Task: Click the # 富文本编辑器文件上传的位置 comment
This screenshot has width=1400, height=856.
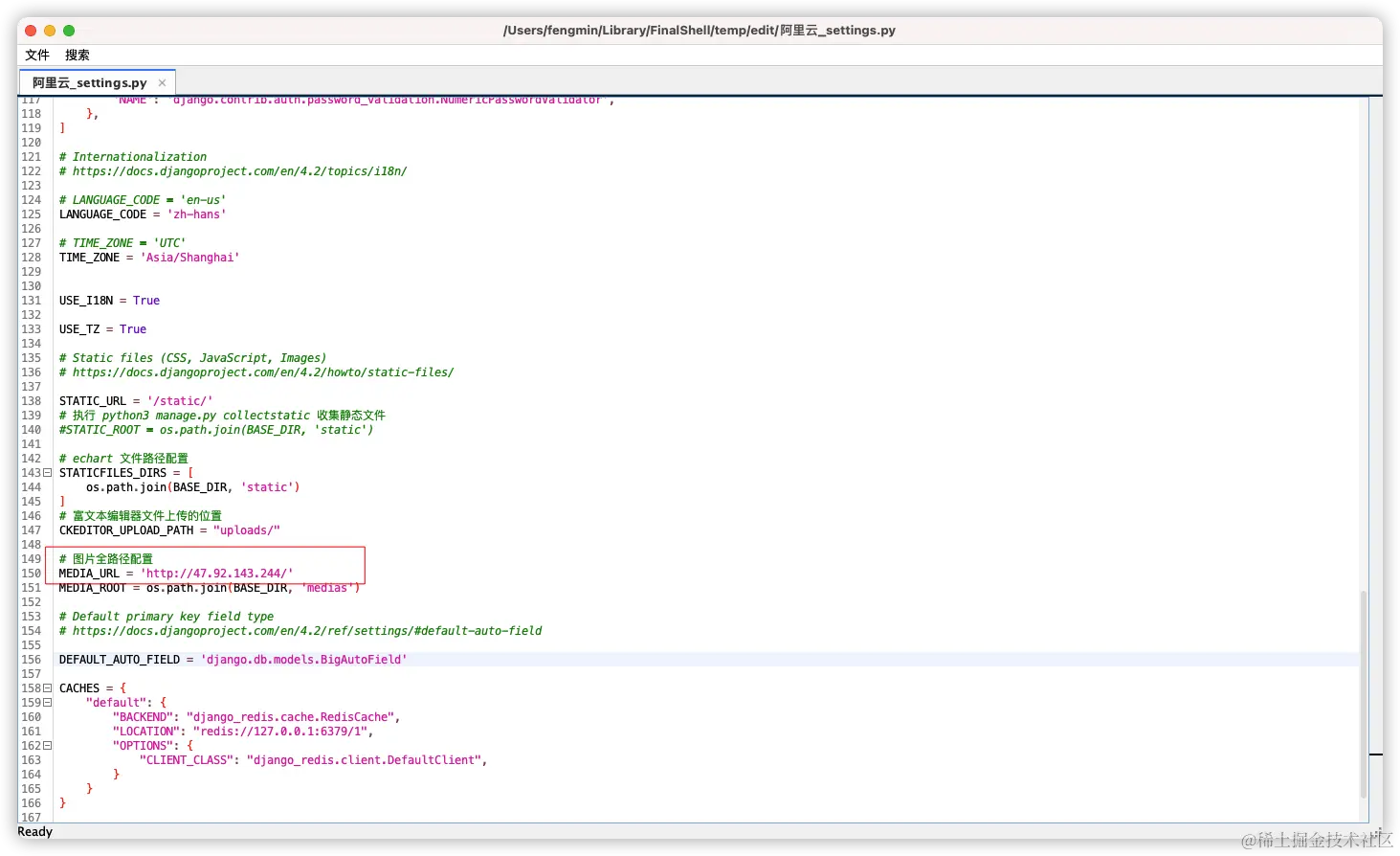Action: tap(141, 516)
